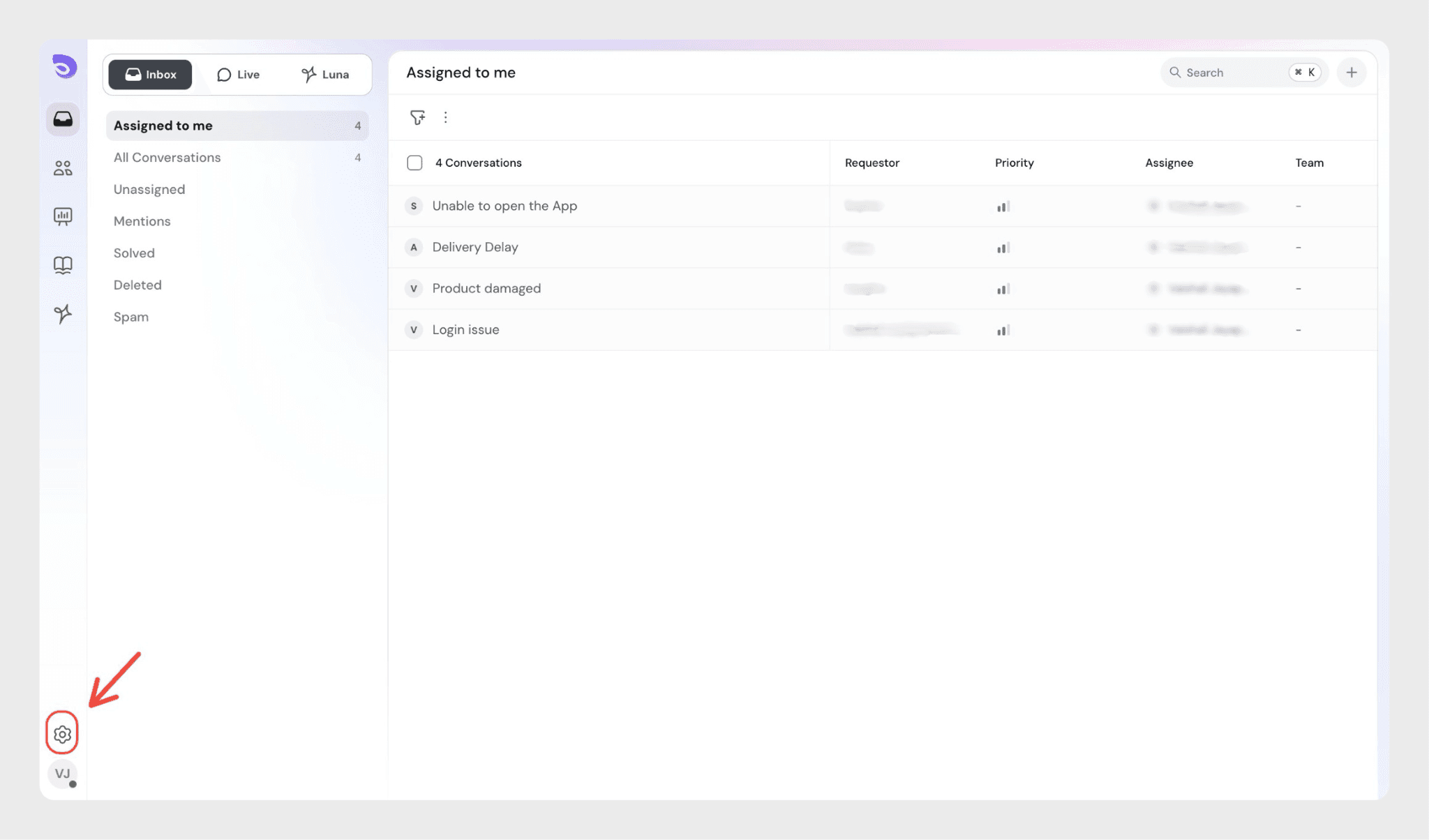The image size is (1429, 840).
Task: Open the Delivery Delay conversation
Action: click(x=475, y=247)
